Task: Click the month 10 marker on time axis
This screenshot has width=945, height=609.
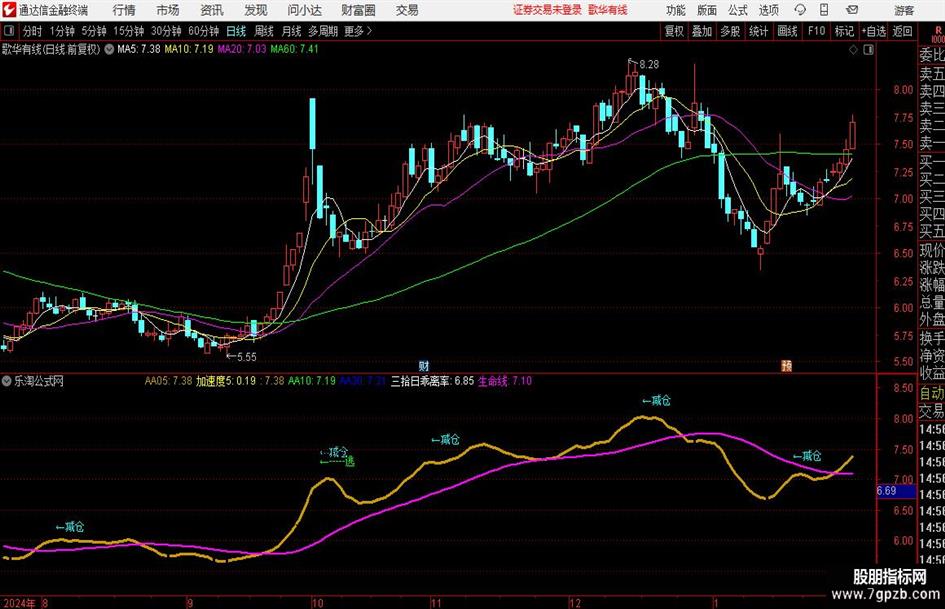Action: (317, 603)
